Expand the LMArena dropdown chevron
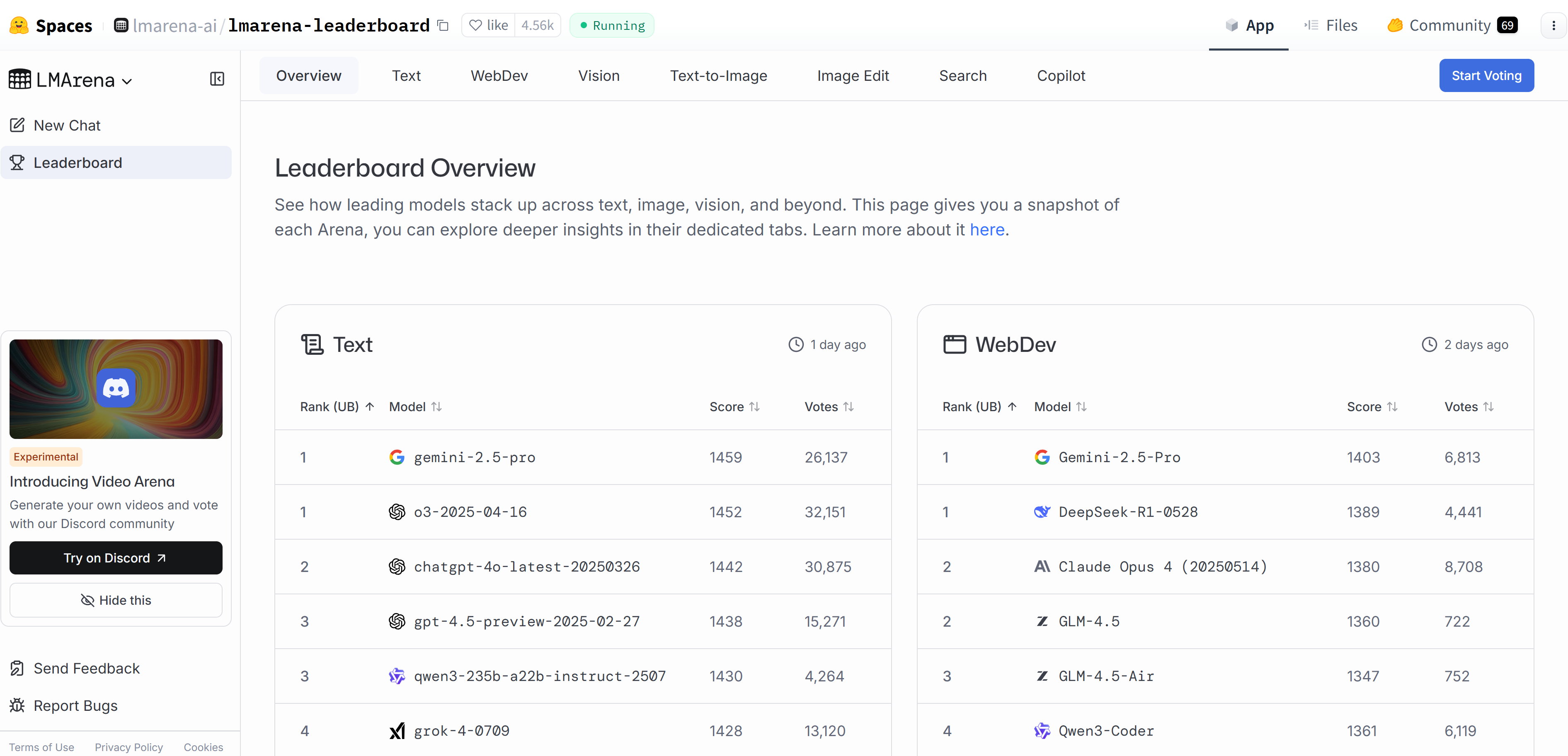The height and width of the screenshot is (756, 1568). click(126, 81)
